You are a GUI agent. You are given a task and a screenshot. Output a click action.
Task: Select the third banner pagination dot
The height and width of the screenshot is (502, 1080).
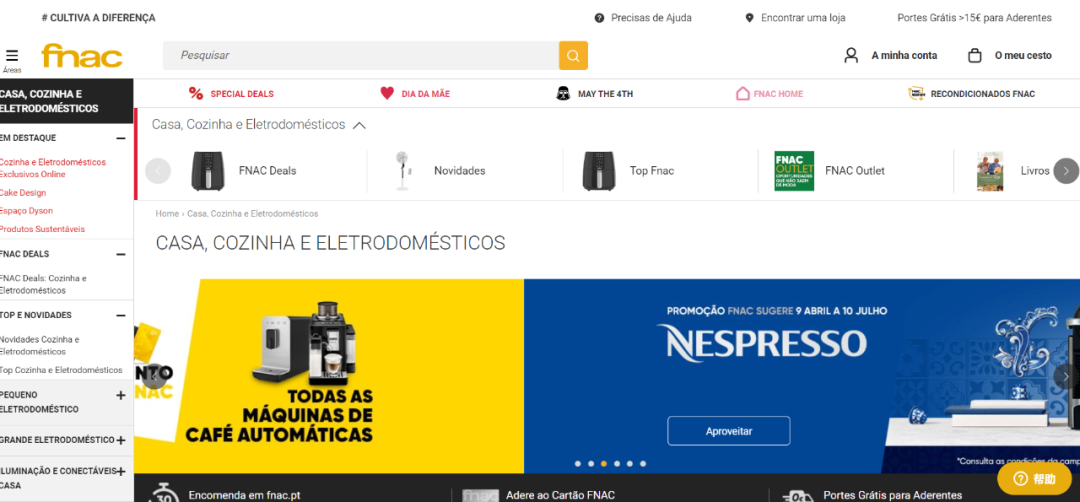tap(604, 463)
